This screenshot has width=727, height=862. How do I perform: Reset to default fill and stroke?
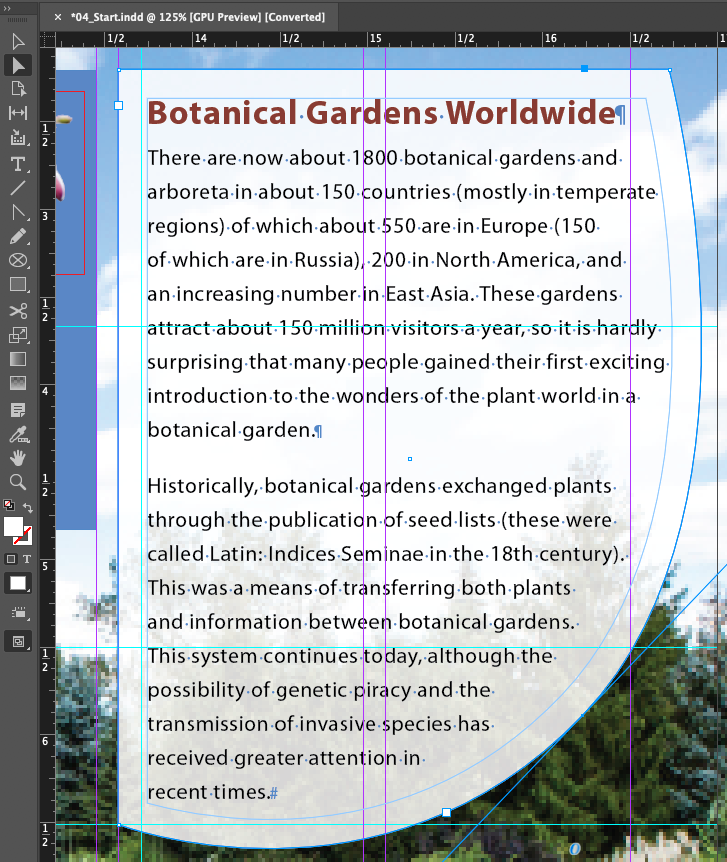pos(9,505)
